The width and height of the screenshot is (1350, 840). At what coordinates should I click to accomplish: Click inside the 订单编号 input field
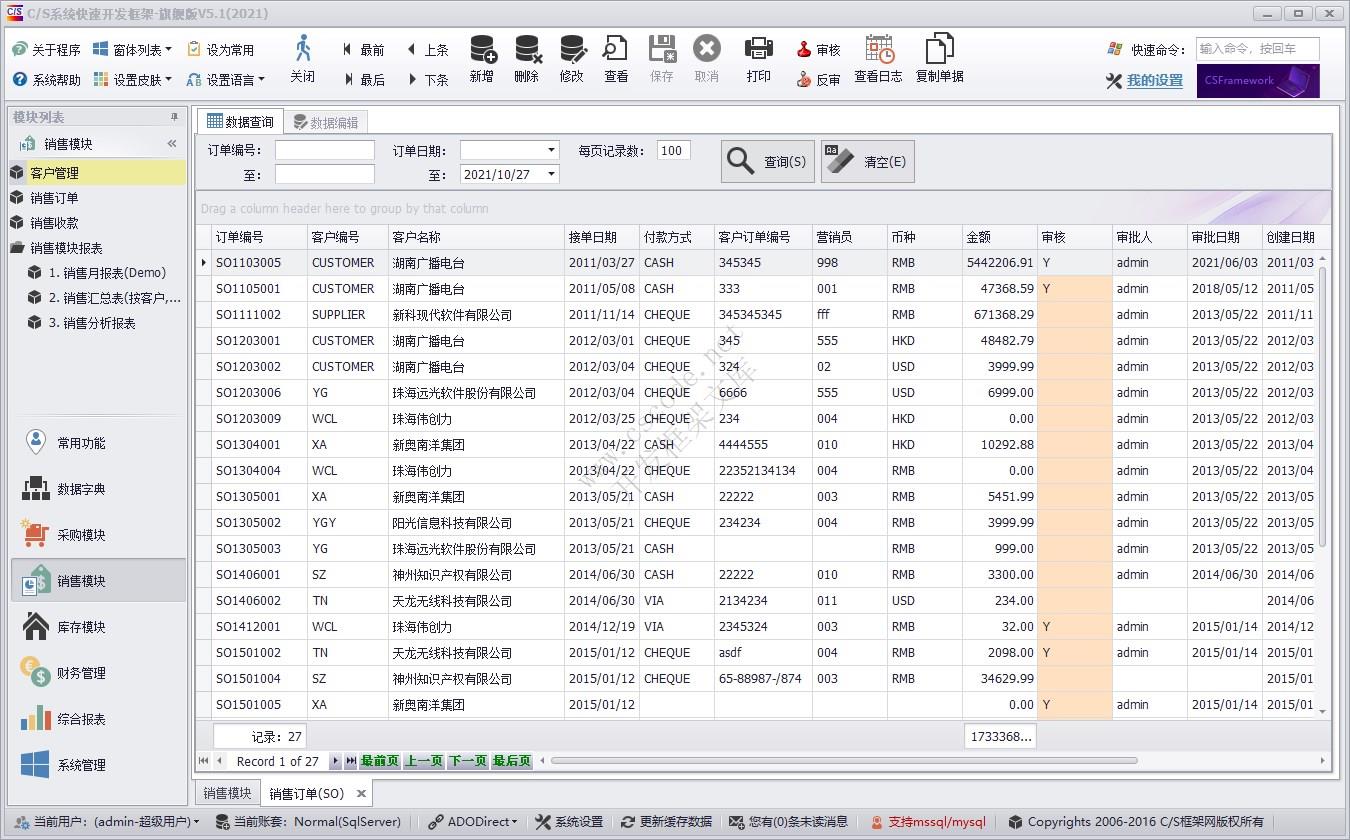pyautogui.click(x=324, y=150)
